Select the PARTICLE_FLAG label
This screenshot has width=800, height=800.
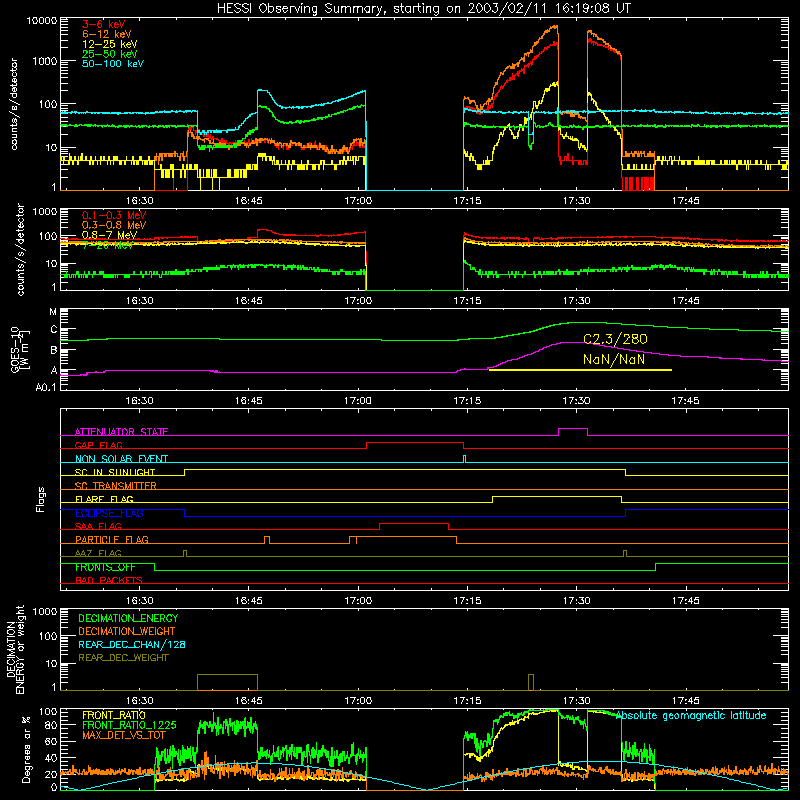tap(112, 539)
